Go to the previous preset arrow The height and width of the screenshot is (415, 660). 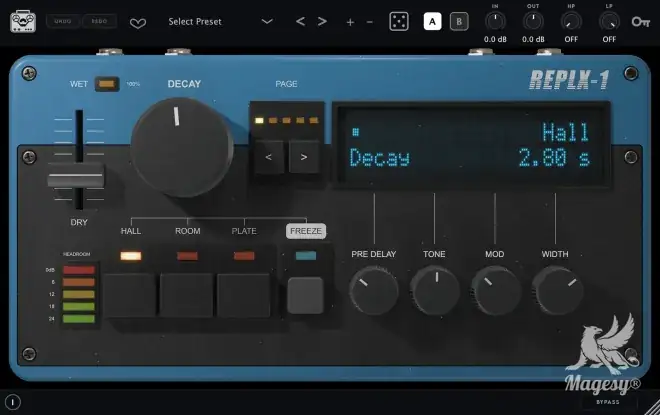click(x=300, y=21)
